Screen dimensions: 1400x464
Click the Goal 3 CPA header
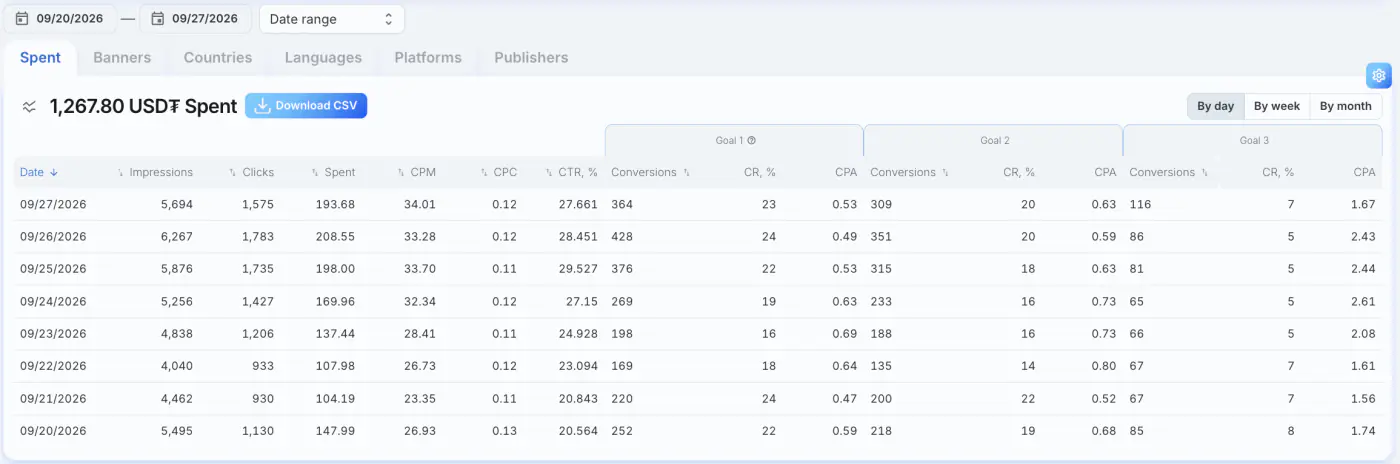pyautogui.click(x=1364, y=172)
